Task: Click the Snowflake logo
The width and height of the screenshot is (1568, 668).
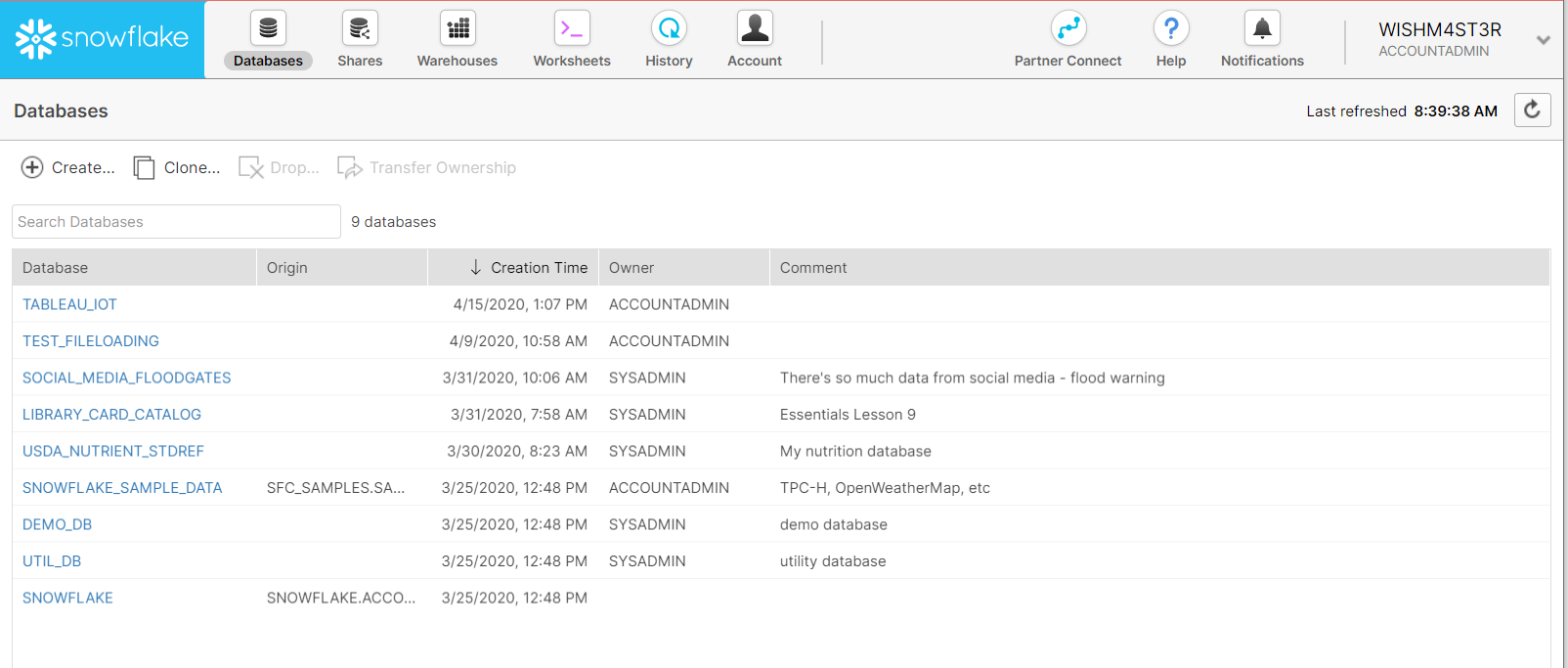Action: point(102,39)
